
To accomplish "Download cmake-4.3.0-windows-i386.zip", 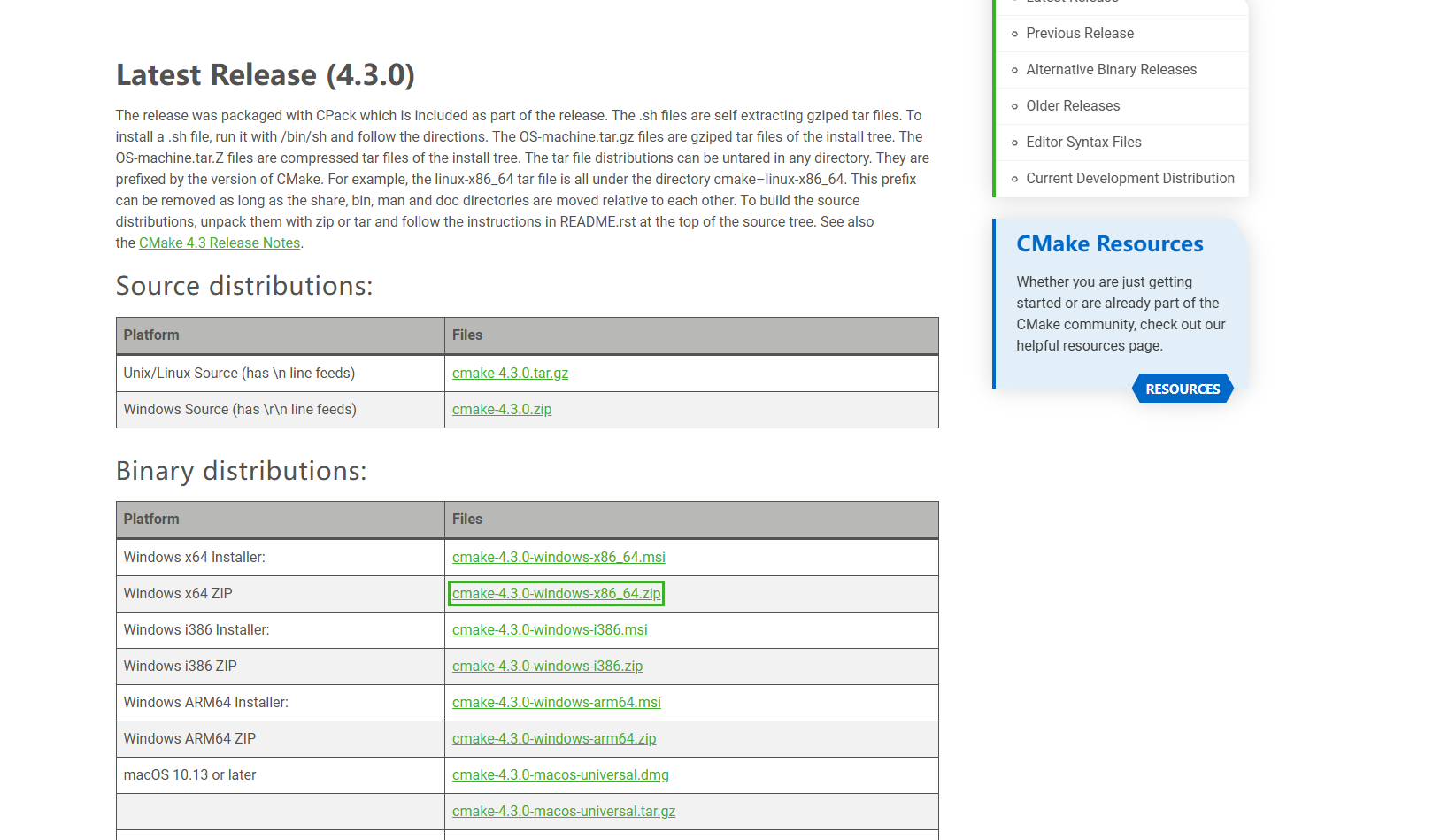I will point(547,667).
